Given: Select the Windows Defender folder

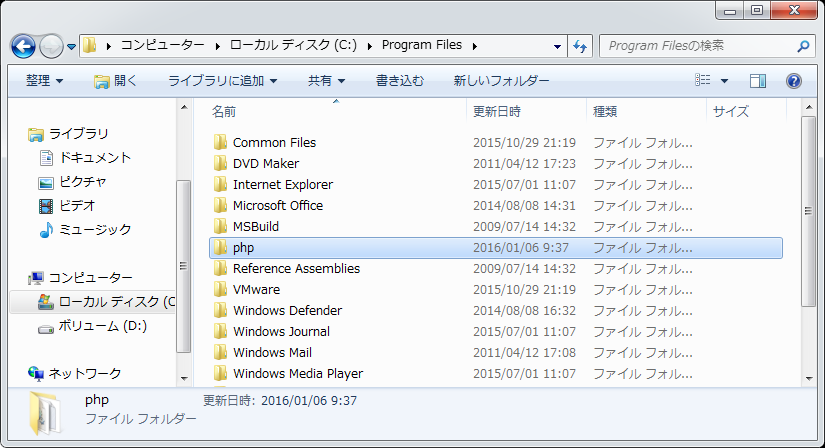Looking at the screenshot, I should coord(287,310).
